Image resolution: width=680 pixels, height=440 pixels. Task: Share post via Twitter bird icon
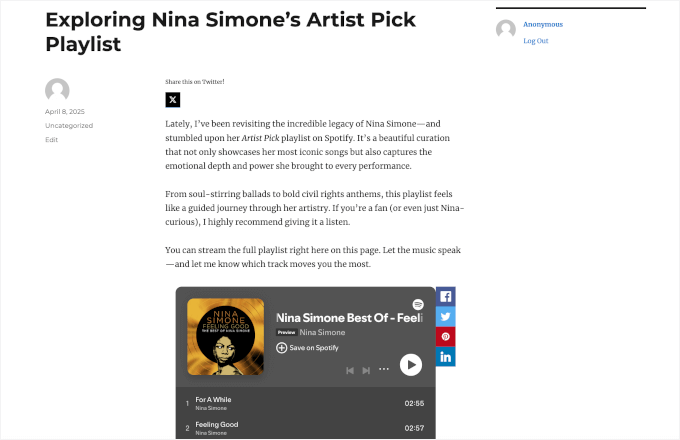point(445,317)
